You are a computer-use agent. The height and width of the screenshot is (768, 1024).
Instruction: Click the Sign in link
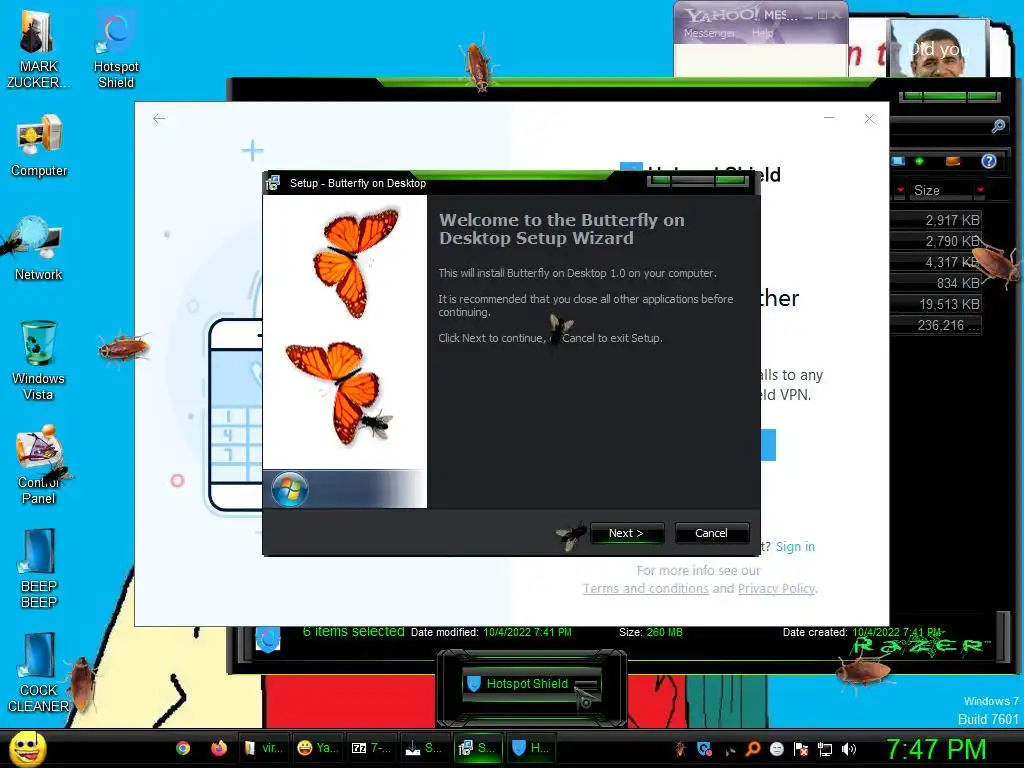click(795, 547)
